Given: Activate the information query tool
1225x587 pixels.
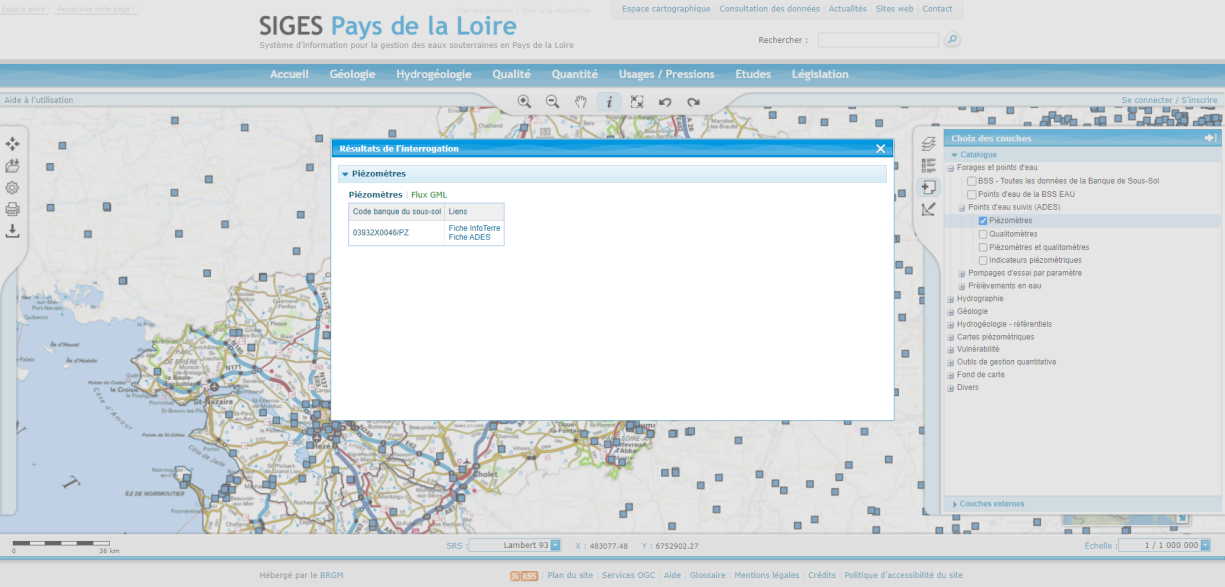Looking at the screenshot, I should 609,102.
